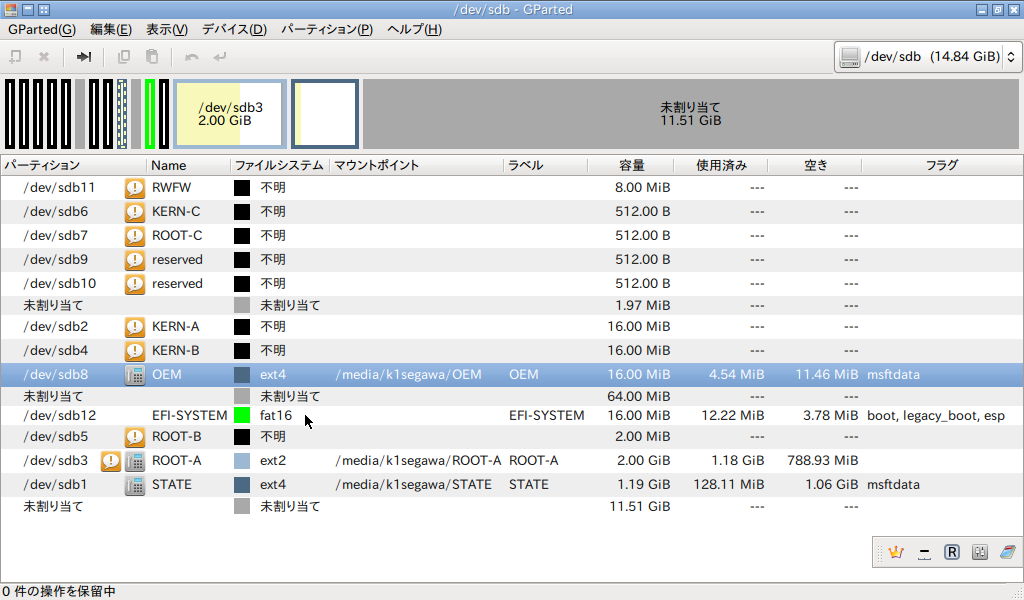1024x600 pixels.
Task: Sort by Name column header
Action: (x=188, y=165)
